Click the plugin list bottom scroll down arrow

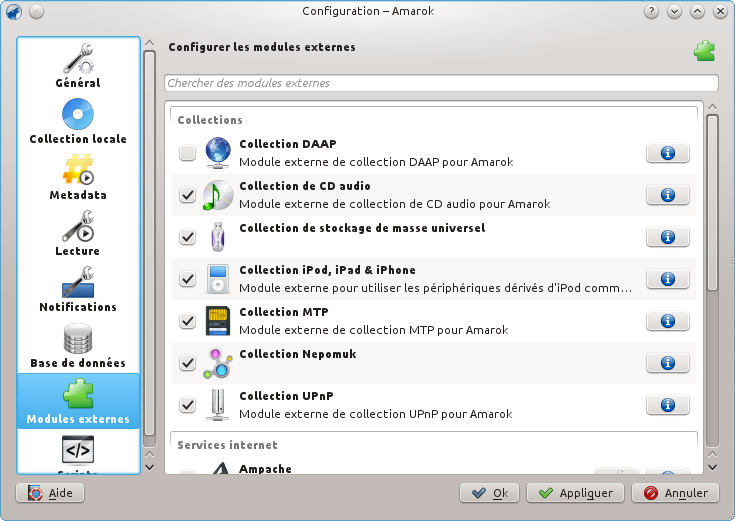coord(712,468)
